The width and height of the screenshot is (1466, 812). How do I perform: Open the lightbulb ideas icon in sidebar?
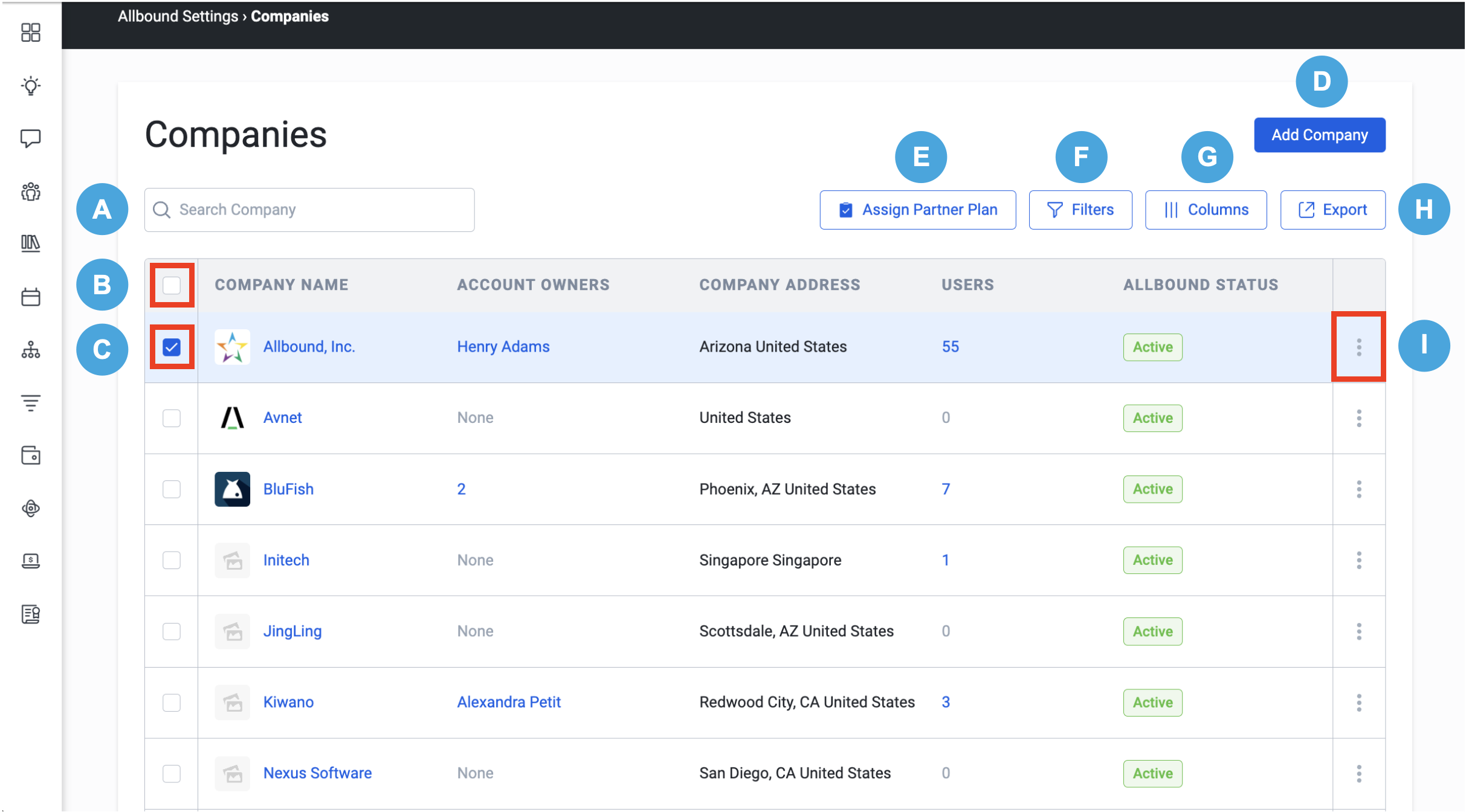30,86
